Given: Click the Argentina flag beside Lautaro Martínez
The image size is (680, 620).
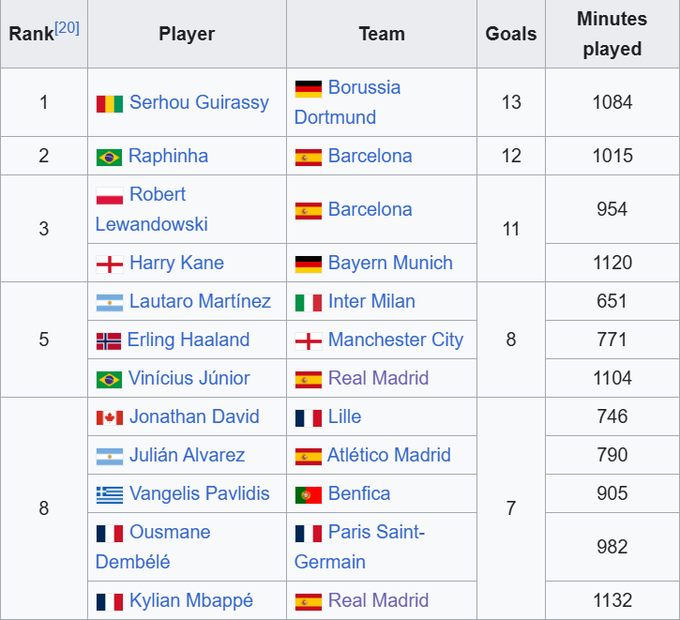Looking at the screenshot, I should tap(109, 302).
